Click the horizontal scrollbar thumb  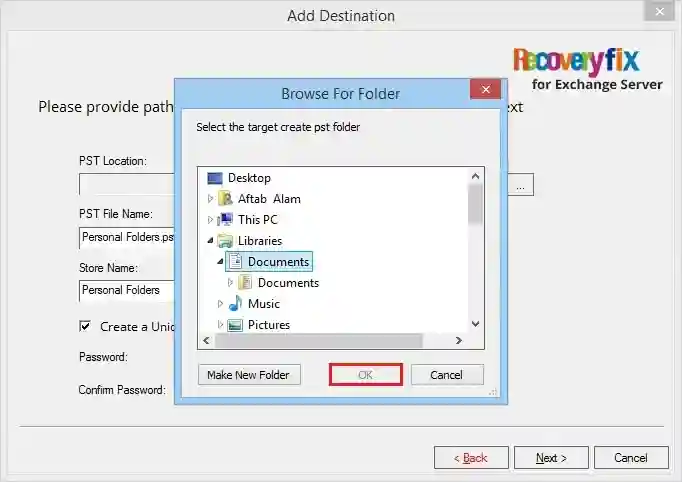318,341
